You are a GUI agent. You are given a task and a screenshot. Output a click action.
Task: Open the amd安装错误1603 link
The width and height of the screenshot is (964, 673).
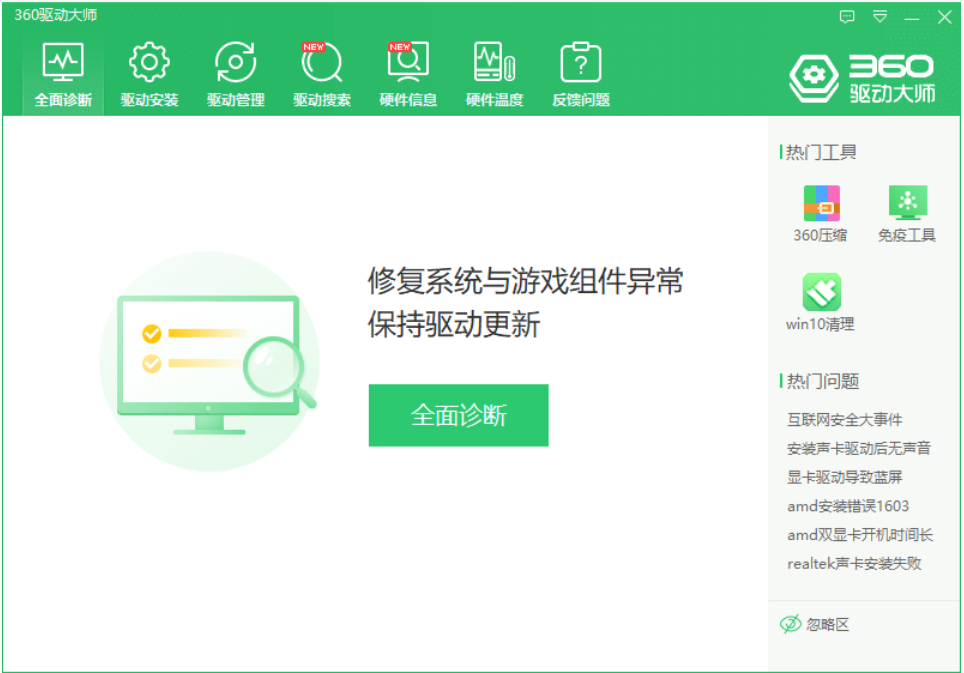point(848,506)
